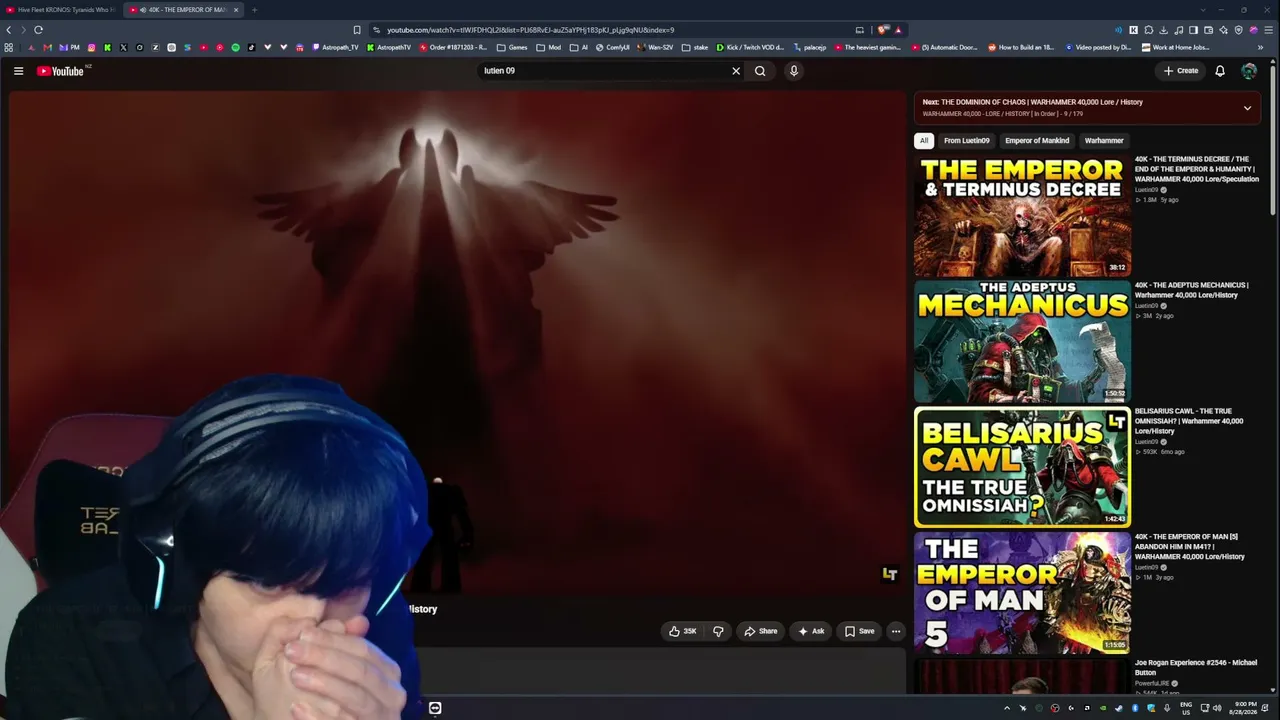Open a new browser tab with plus
This screenshot has height=720, width=1280.
click(254, 10)
